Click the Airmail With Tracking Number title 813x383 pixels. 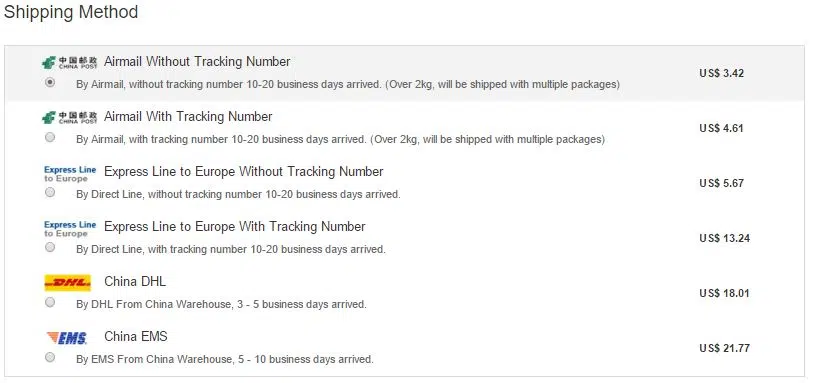[188, 117]
